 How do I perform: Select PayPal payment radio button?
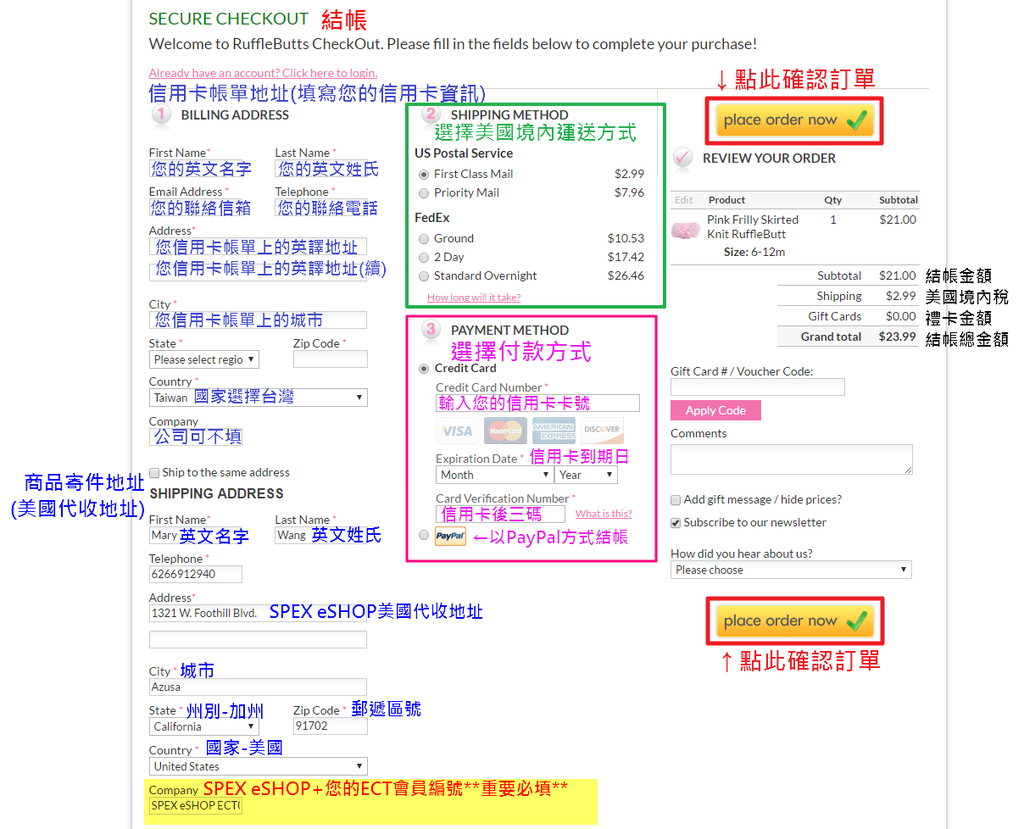click(x=424, y=535)
